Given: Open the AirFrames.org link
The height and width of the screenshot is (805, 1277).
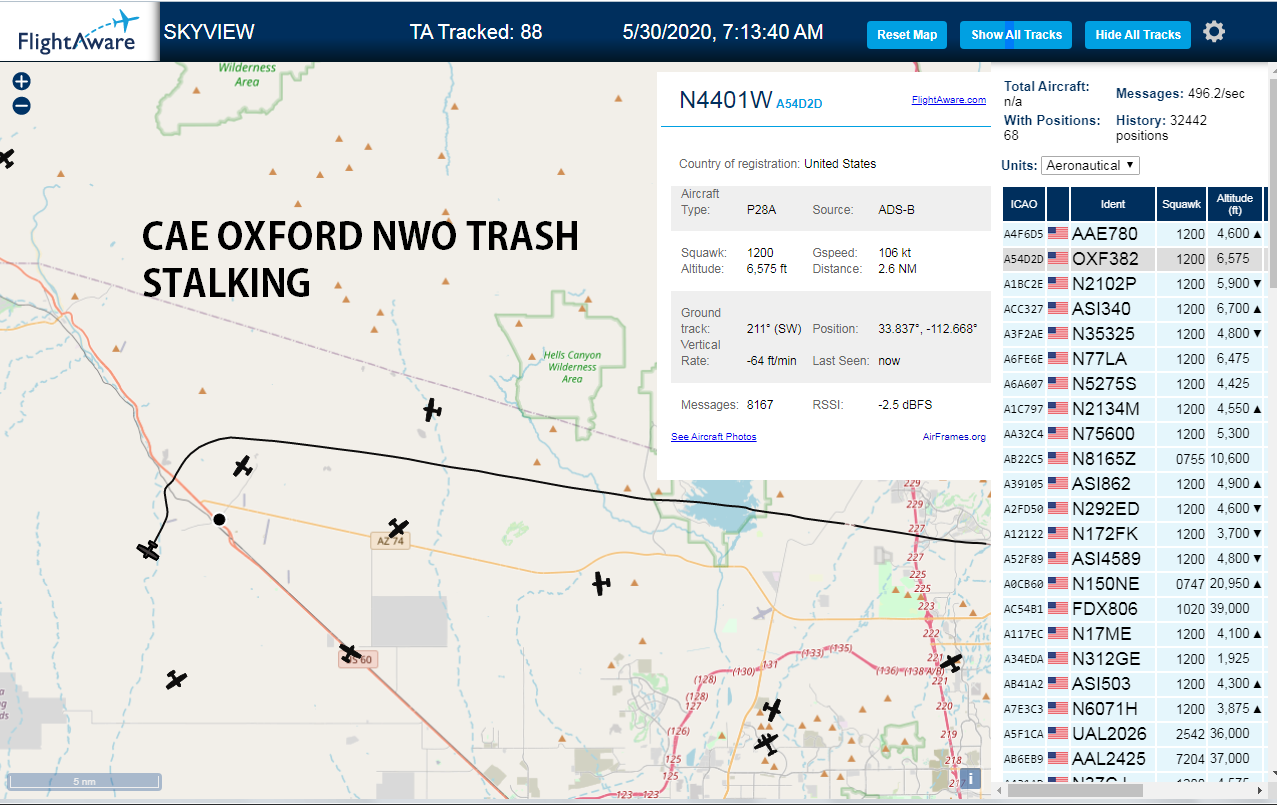Looking at the screenshot, I should click(x=954, y=437).
